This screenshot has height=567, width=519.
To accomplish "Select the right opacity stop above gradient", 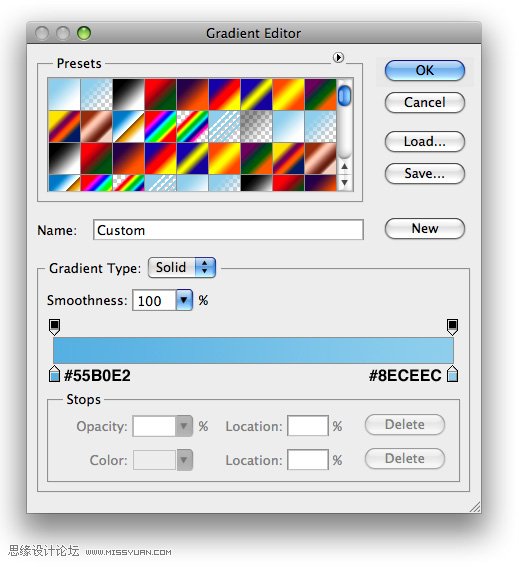I will coord(452,327).
